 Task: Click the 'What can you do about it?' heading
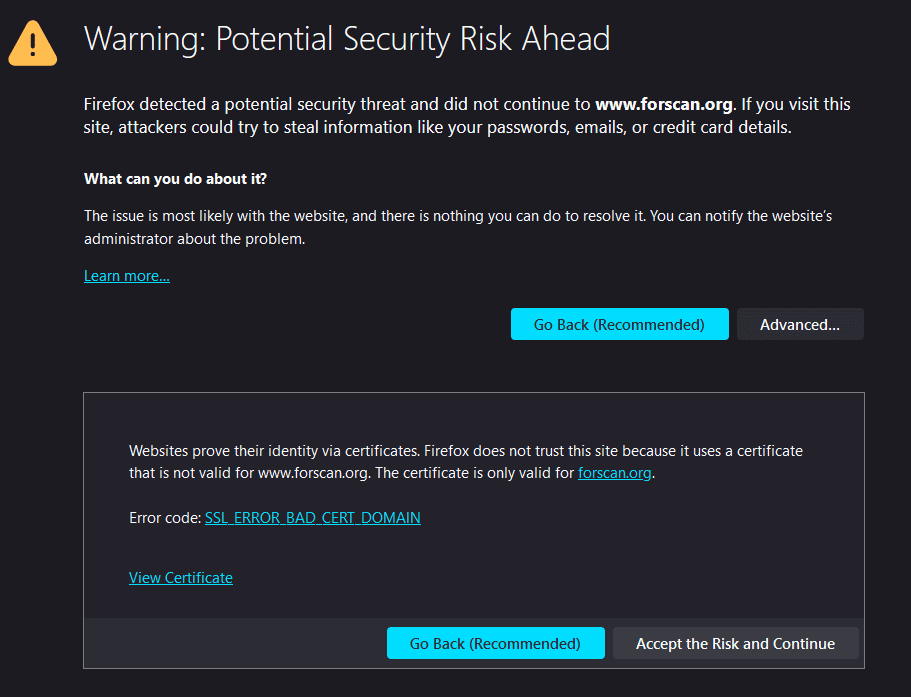click(x=175, y=179)
